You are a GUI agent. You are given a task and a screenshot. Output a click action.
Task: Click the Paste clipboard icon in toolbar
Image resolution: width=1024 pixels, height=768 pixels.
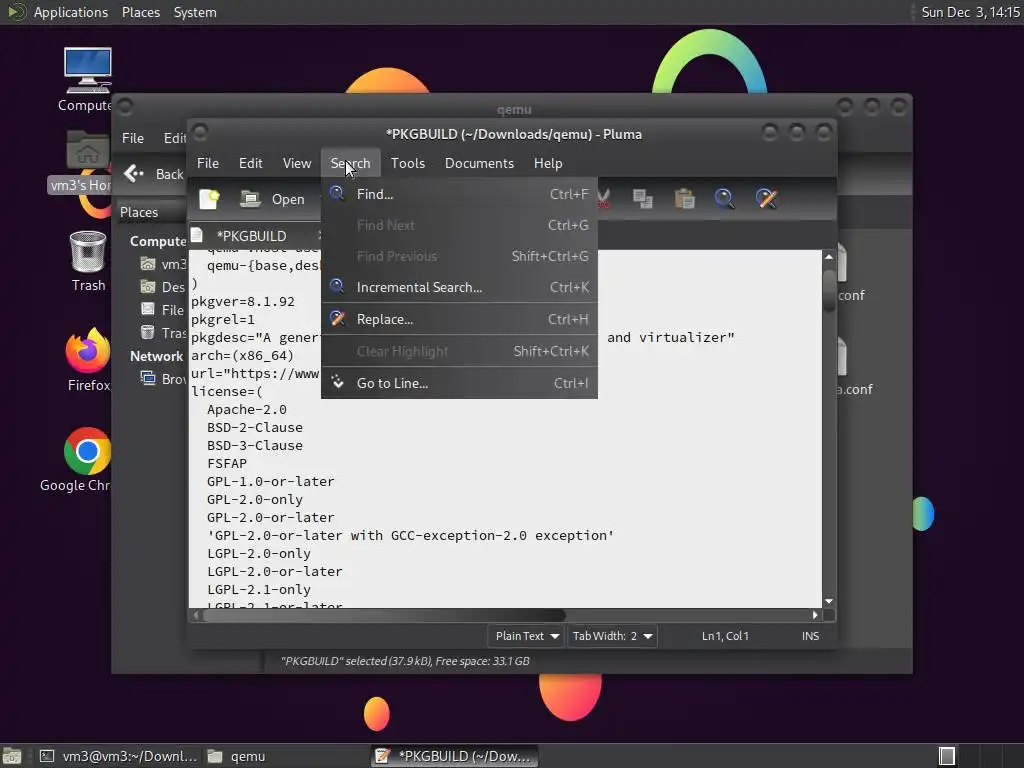click(684, 199)
